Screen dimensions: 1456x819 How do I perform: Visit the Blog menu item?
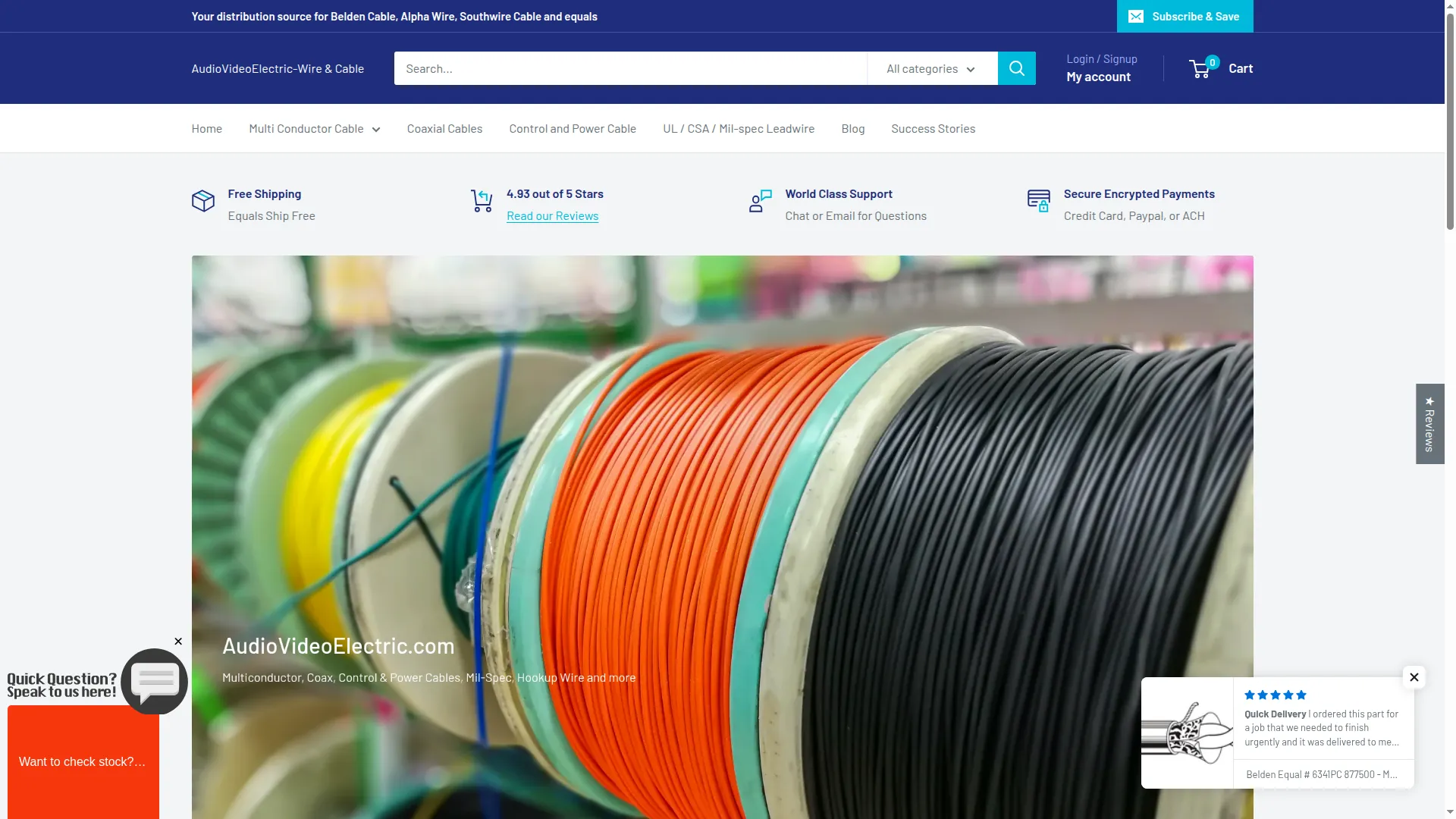pyautogui.click(x=853, y=129)
